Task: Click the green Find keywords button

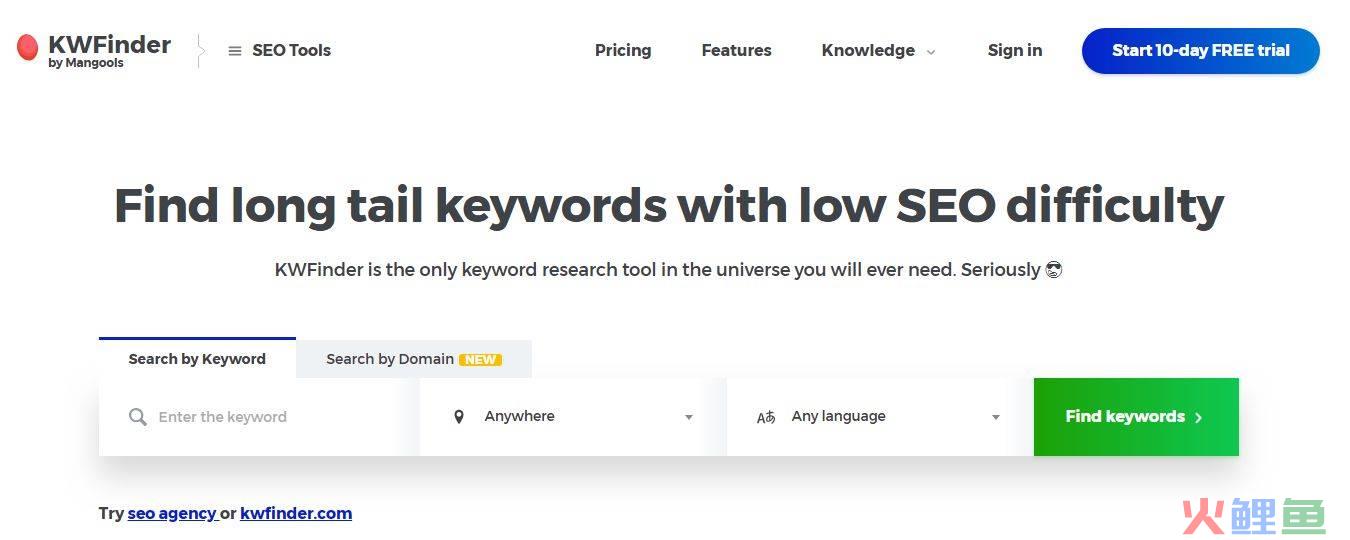Action: click(x=1136, y=417)
